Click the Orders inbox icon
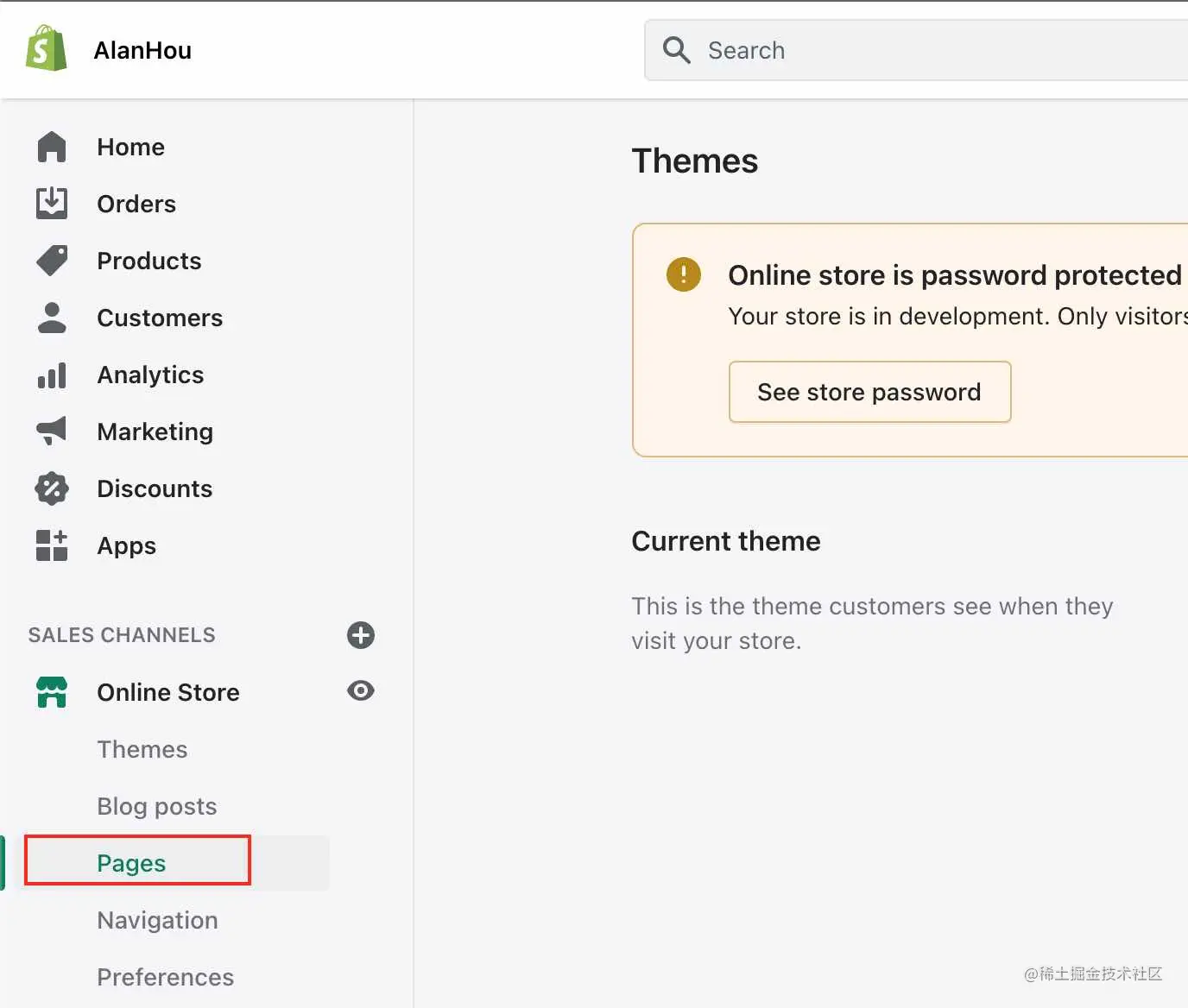 click(52, 204)
